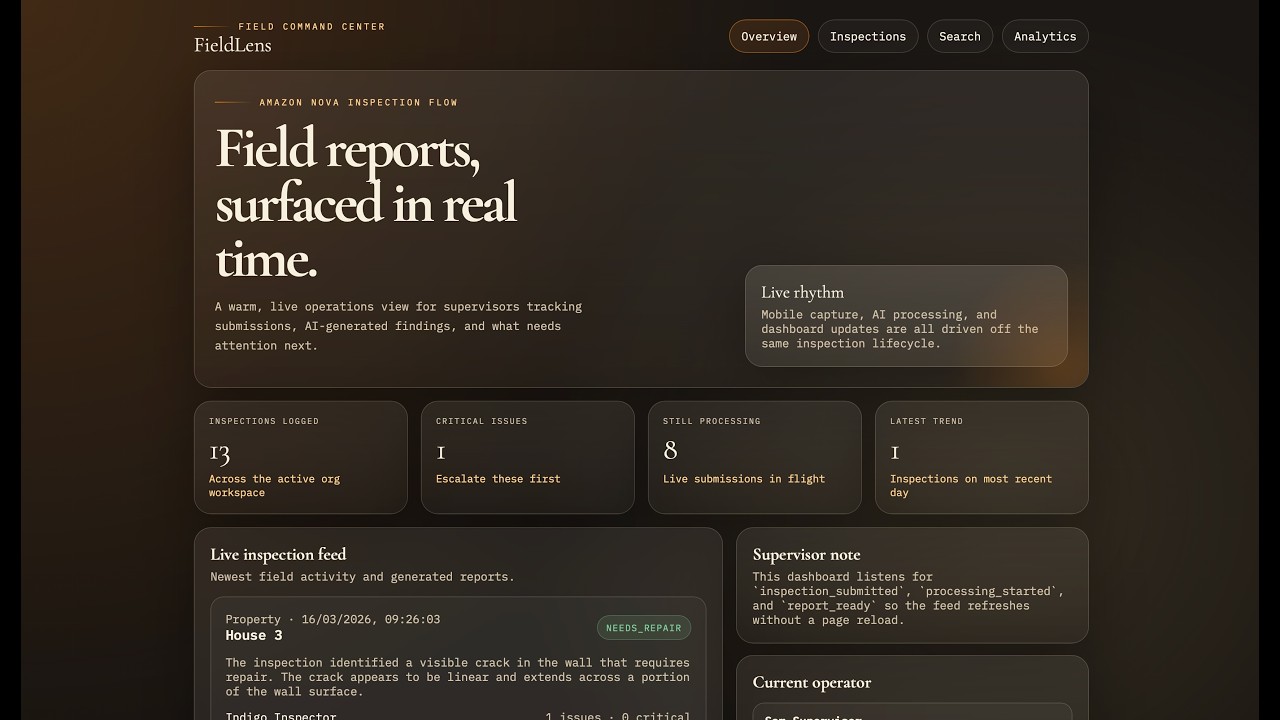Open the Search tab
Screen dimensions: 1280x720
[960, 36]
